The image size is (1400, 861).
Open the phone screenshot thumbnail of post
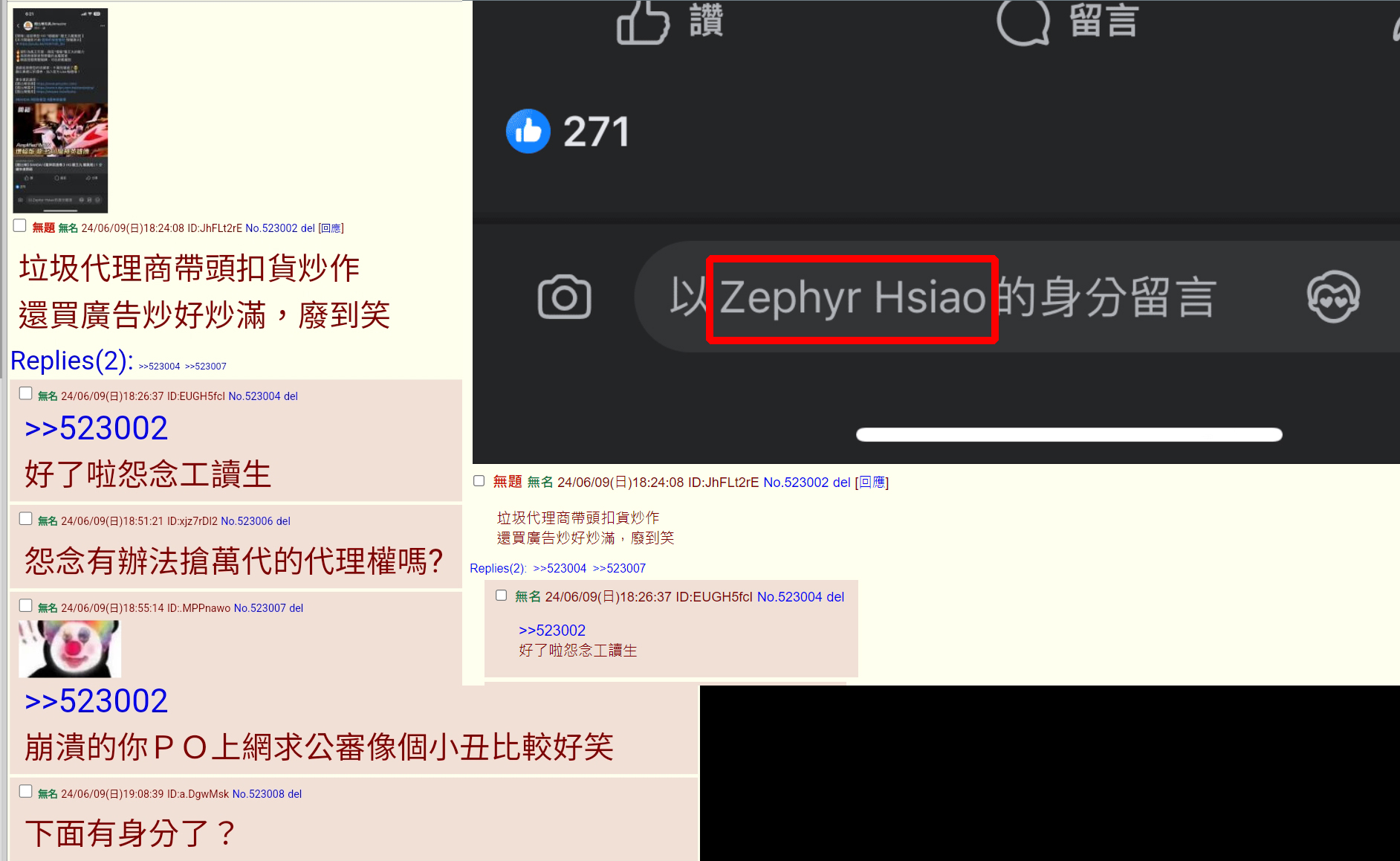61,110
